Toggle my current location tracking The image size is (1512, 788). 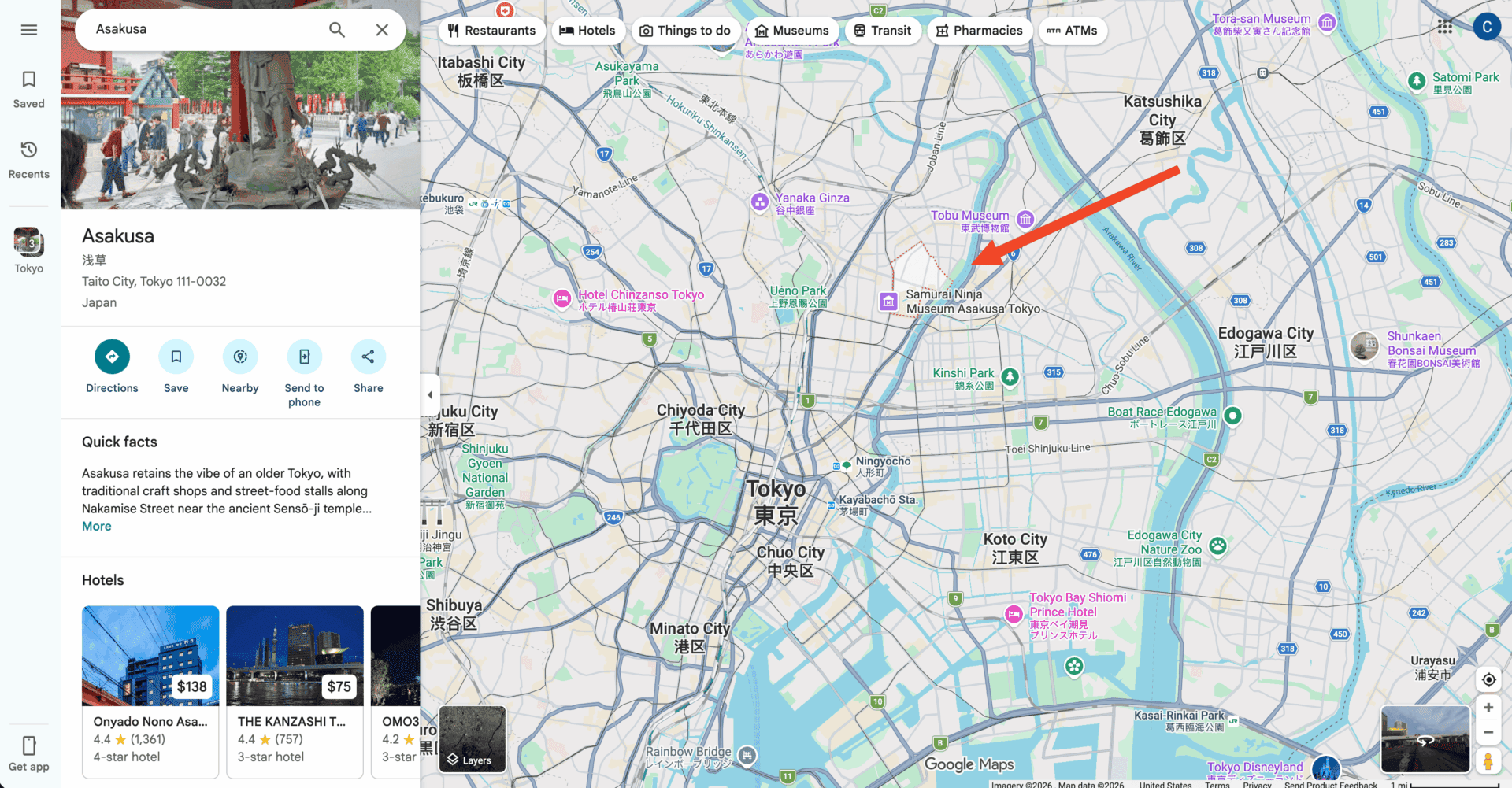(x=1488, y=679)
